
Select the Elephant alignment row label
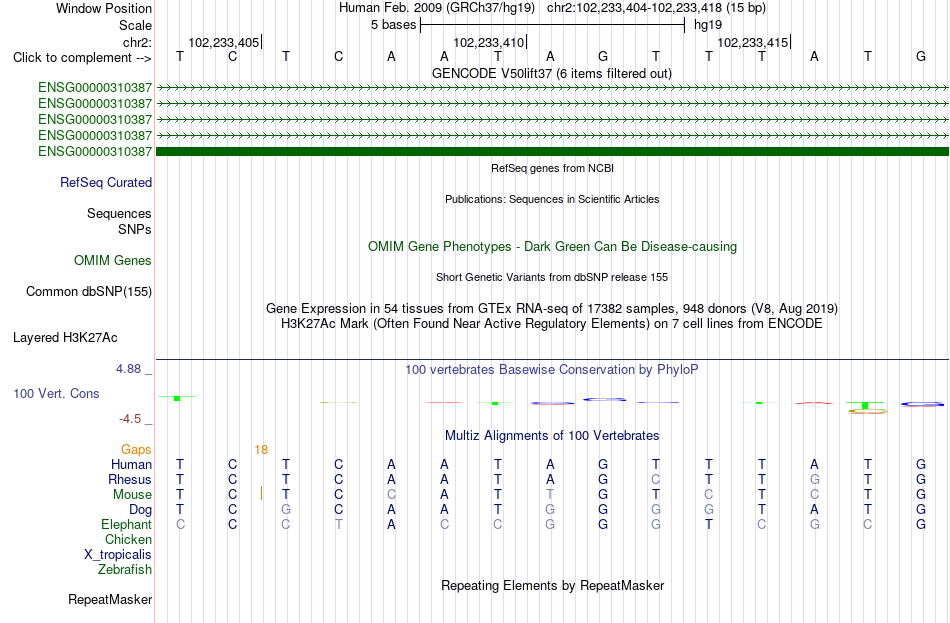[127, 525]
